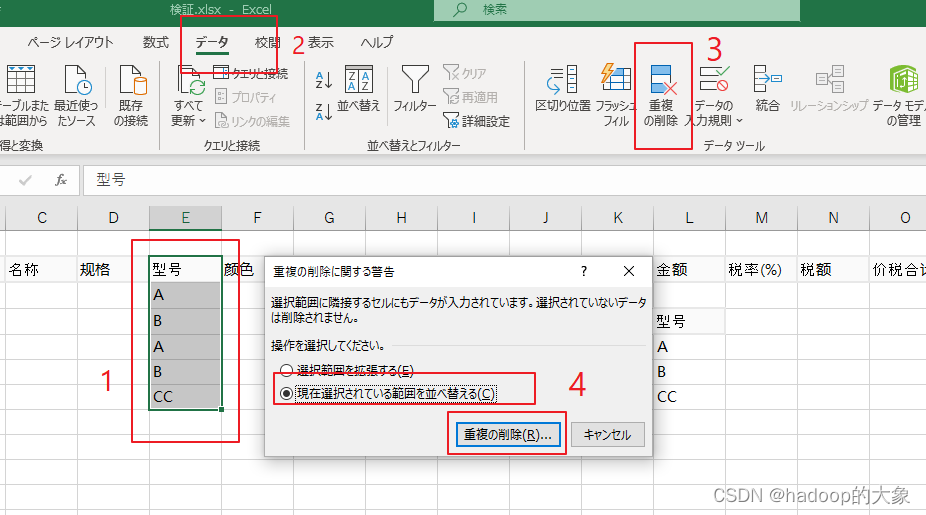Select column N header
The height and width of the screenshot is (515, 926).
pyautogui.click(x=833, y=218)
